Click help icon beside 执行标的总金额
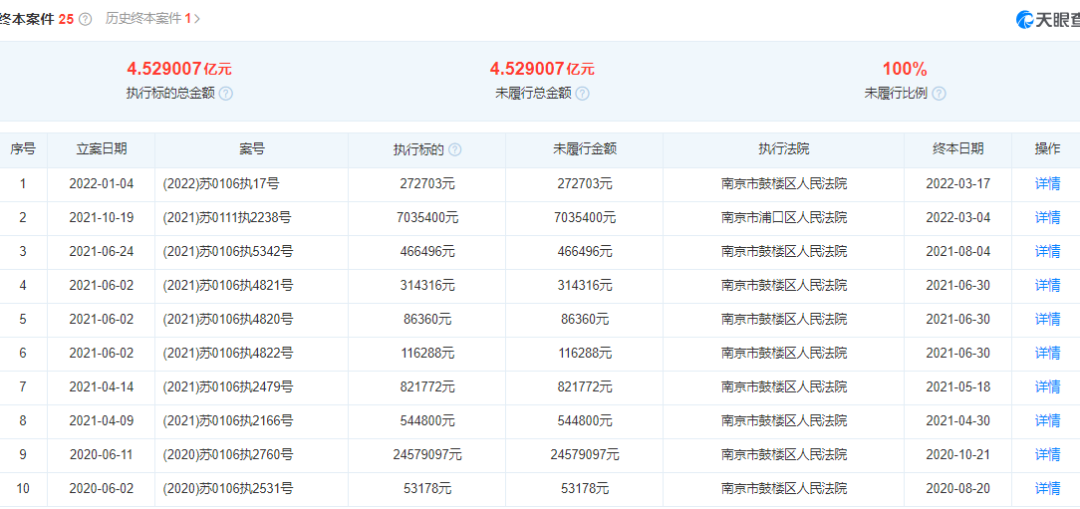The width and height of the screenshot is (1080, 509). pyautogui.click(x=226, y=94)
